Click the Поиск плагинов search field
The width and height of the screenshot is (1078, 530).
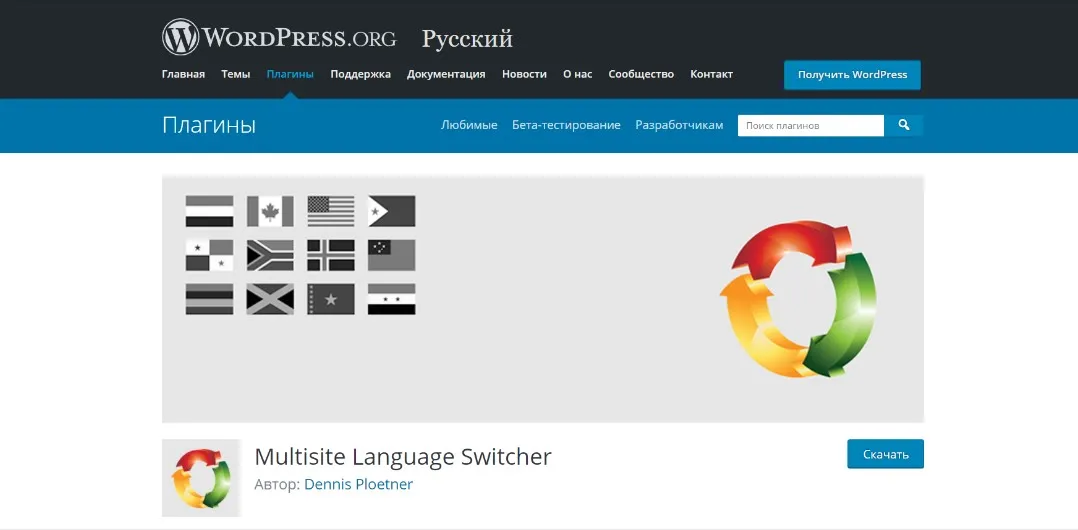tap(811, 125)
